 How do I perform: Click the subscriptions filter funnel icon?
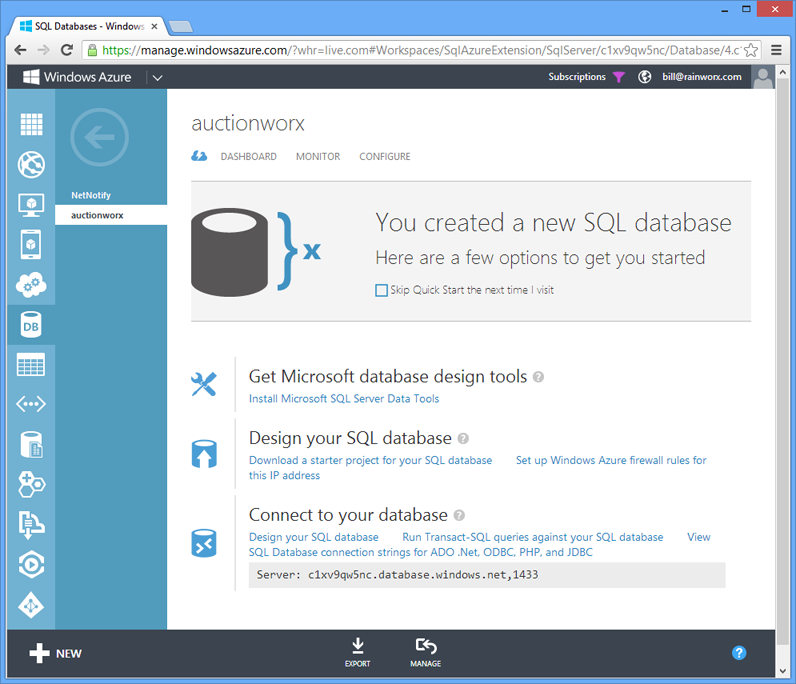click(618, 77)
